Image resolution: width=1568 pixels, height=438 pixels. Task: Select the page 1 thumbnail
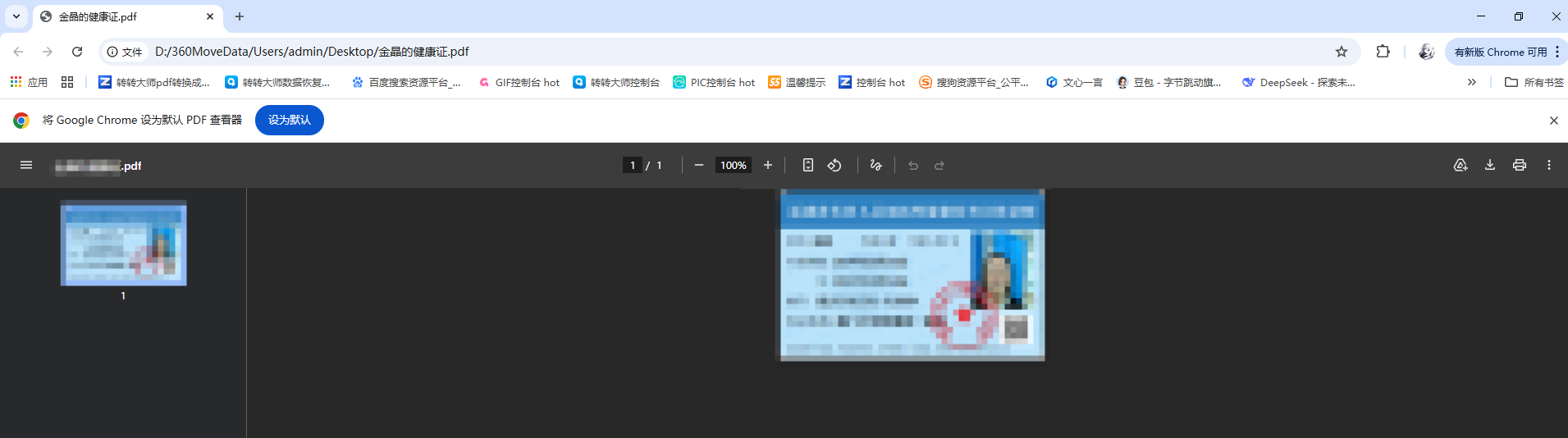click(x=123, y=244)
